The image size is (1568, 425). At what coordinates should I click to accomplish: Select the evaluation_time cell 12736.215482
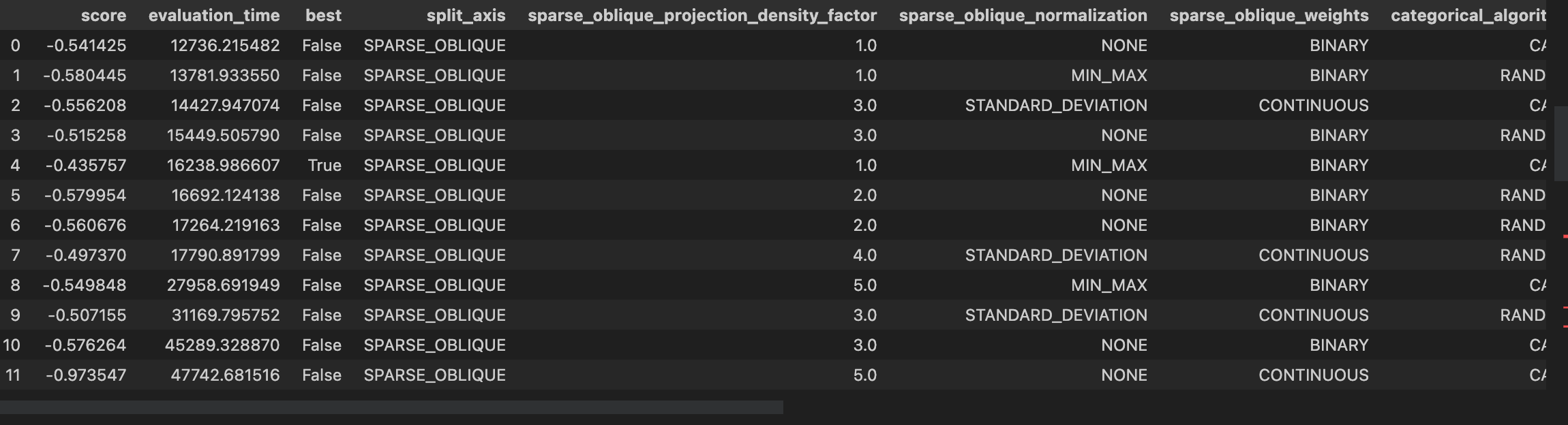225,46
